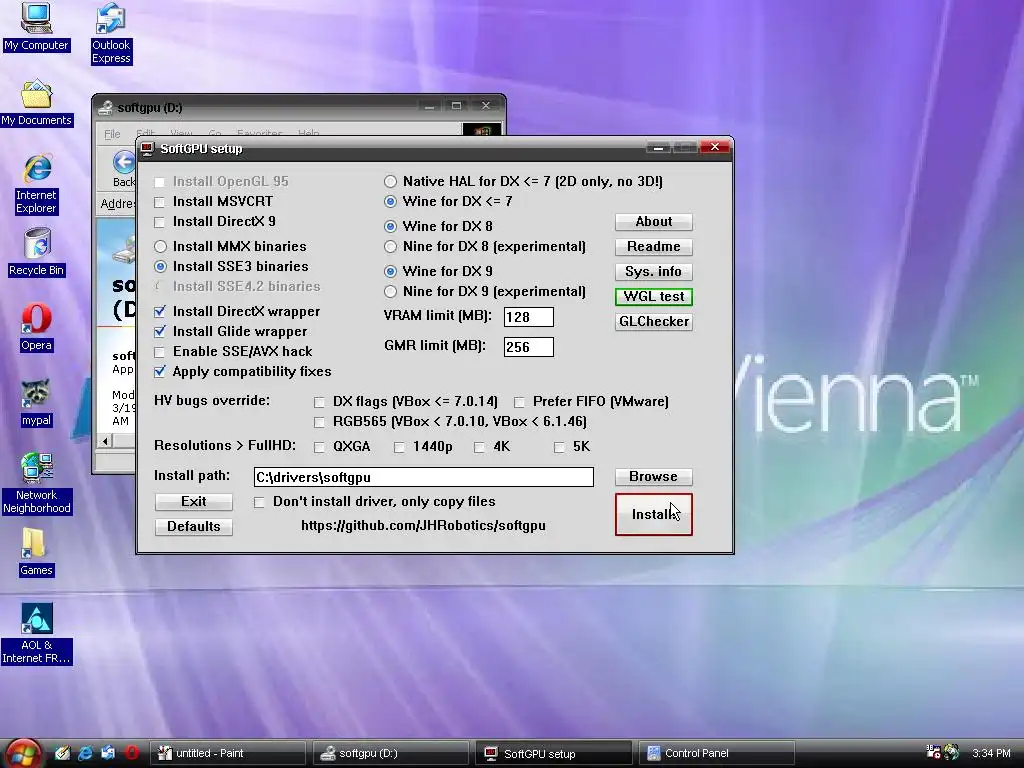This screenshot has height=768, width=1024.
Task: Uncheck Install Glide wrapper
Action: [x=159, y=332]
